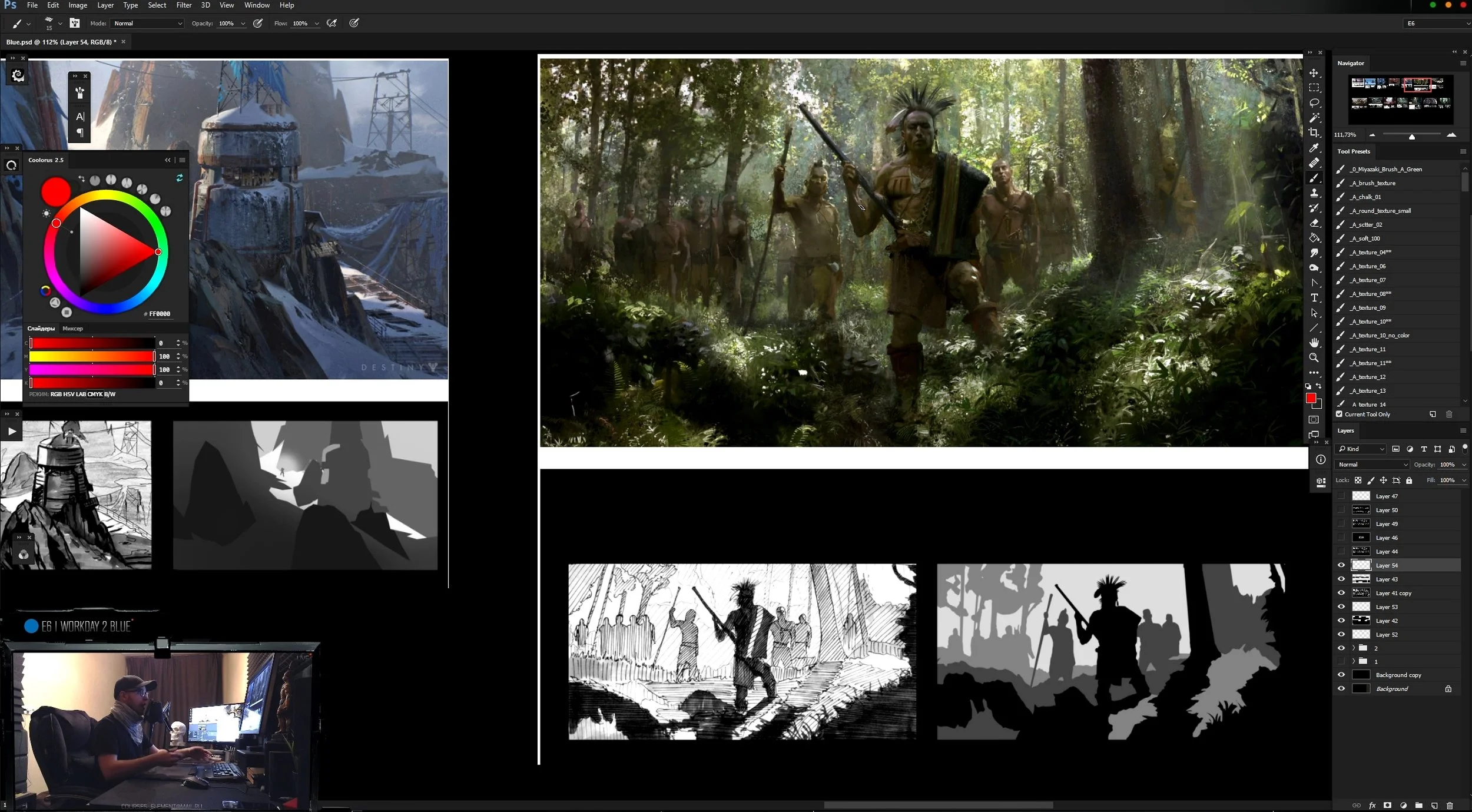Click the hex color FF0000 field
The image size is (1472, 812).
(159, 314)
